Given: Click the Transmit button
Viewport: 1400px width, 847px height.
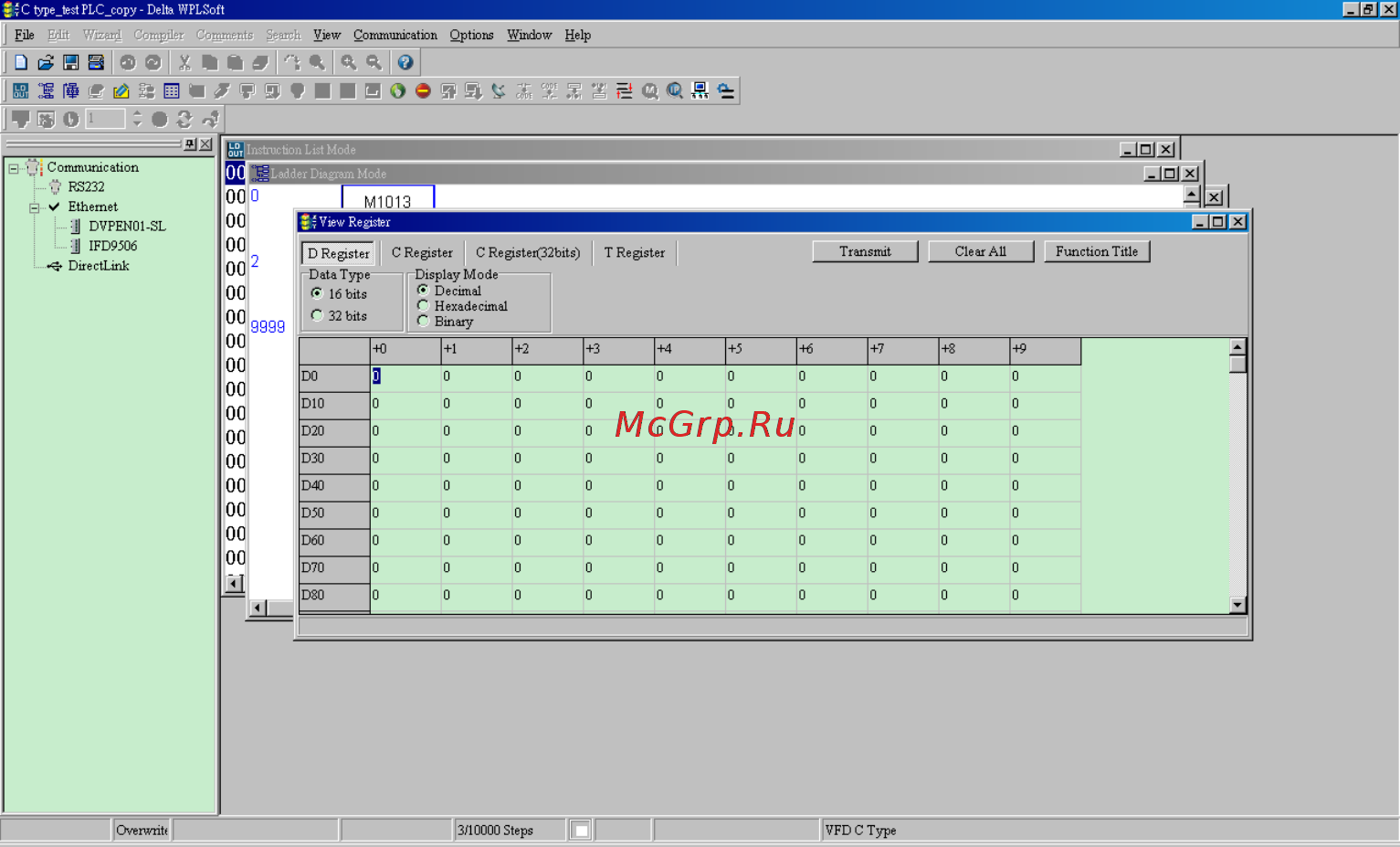Looking at the screenshot, I should click(866, 251).
